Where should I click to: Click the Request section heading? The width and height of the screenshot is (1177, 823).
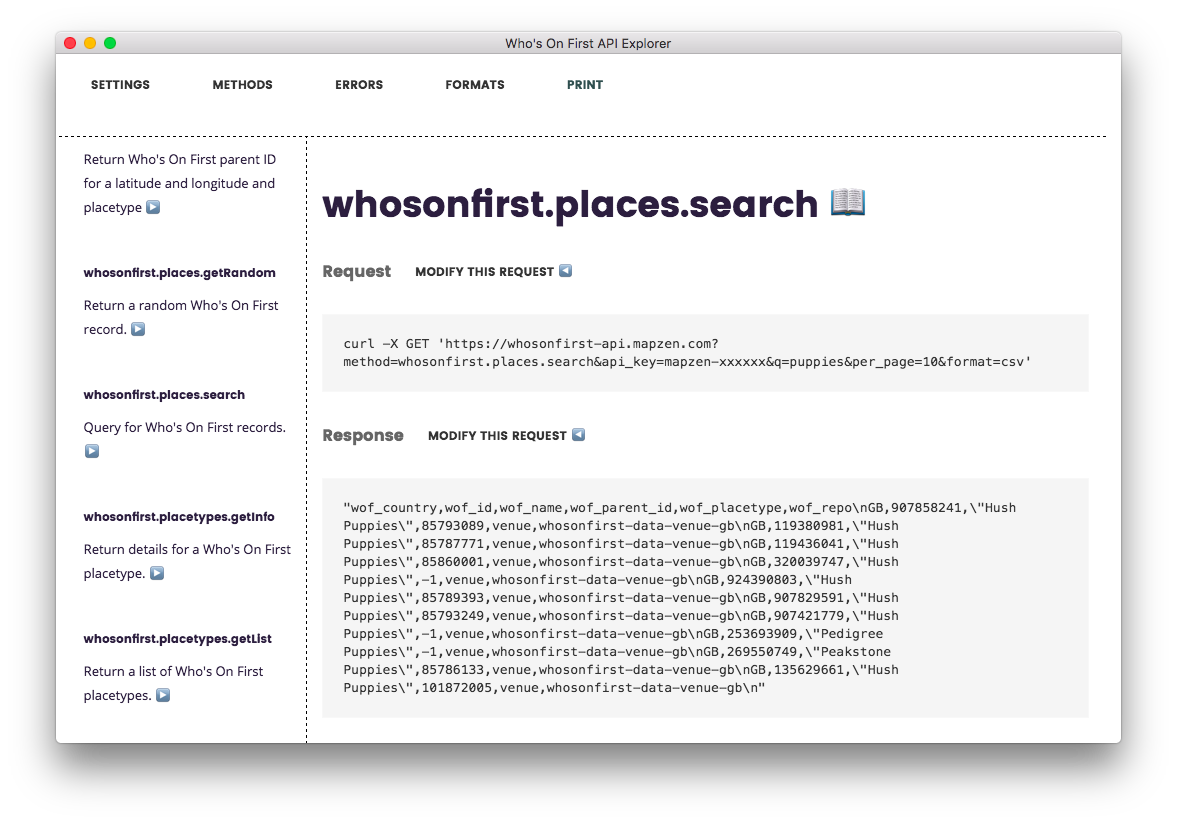coord(357,271)
